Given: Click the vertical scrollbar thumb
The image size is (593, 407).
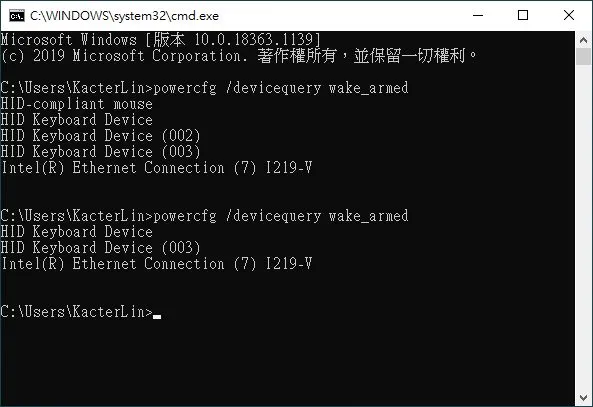Looking at the screenshot, I should tap(583, 56).
